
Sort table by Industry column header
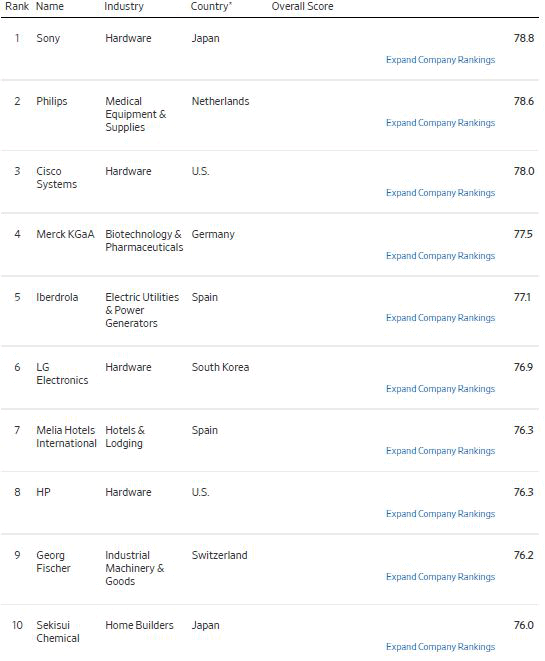pyautogui.click(x=124, y=6)
